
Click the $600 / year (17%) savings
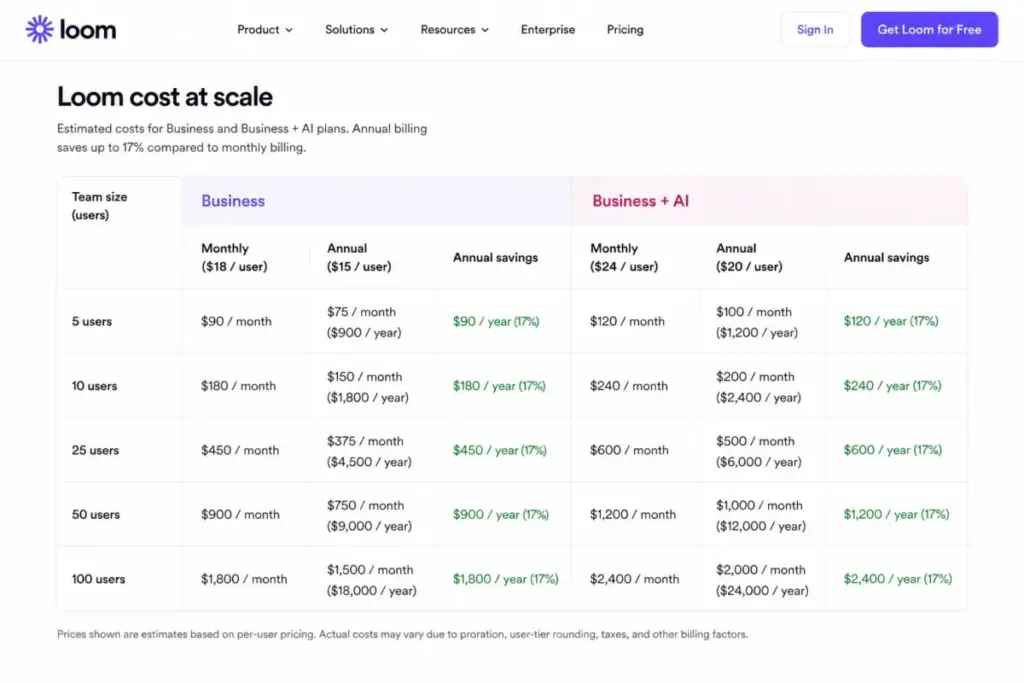pyautogui.click(x=893, y=450)
